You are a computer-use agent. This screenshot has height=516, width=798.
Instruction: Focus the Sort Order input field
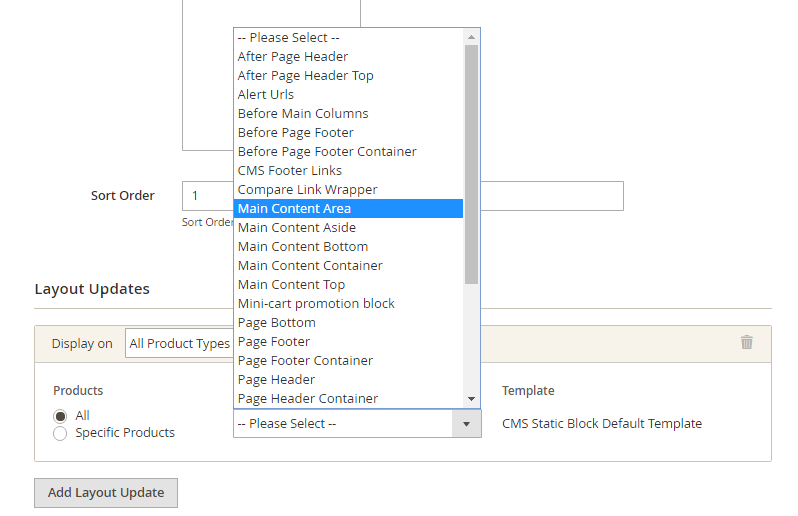click(x=403, y=196)
